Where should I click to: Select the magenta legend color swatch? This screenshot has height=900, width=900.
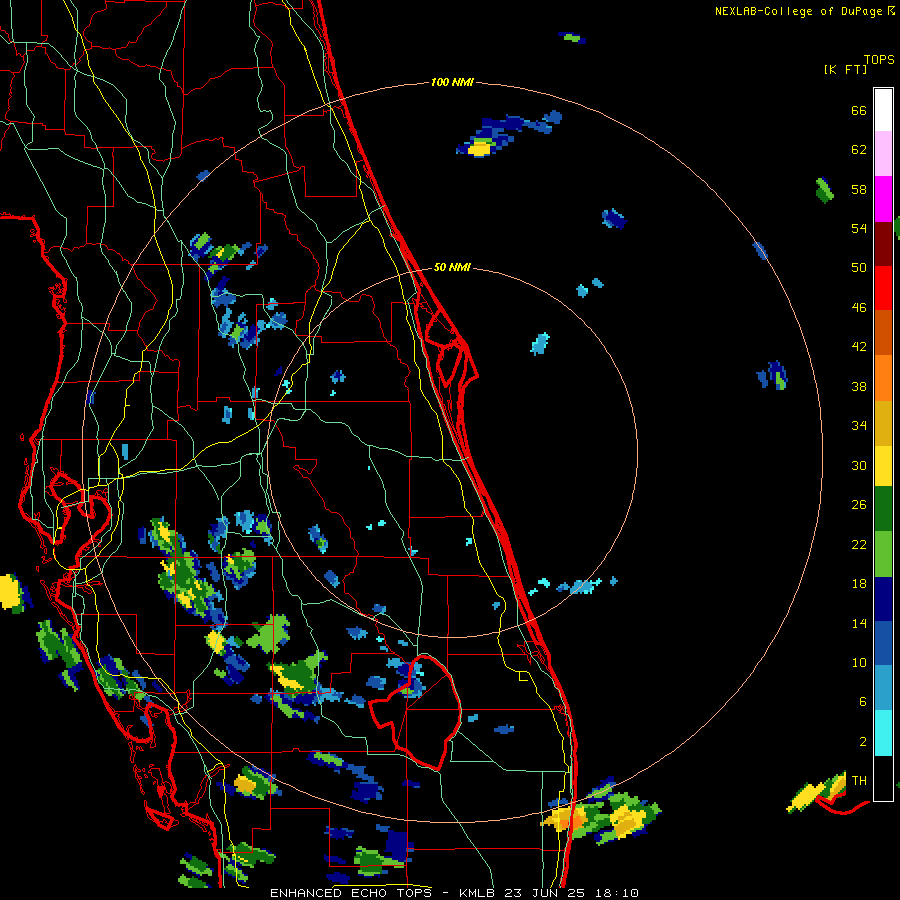click(883, 199)
